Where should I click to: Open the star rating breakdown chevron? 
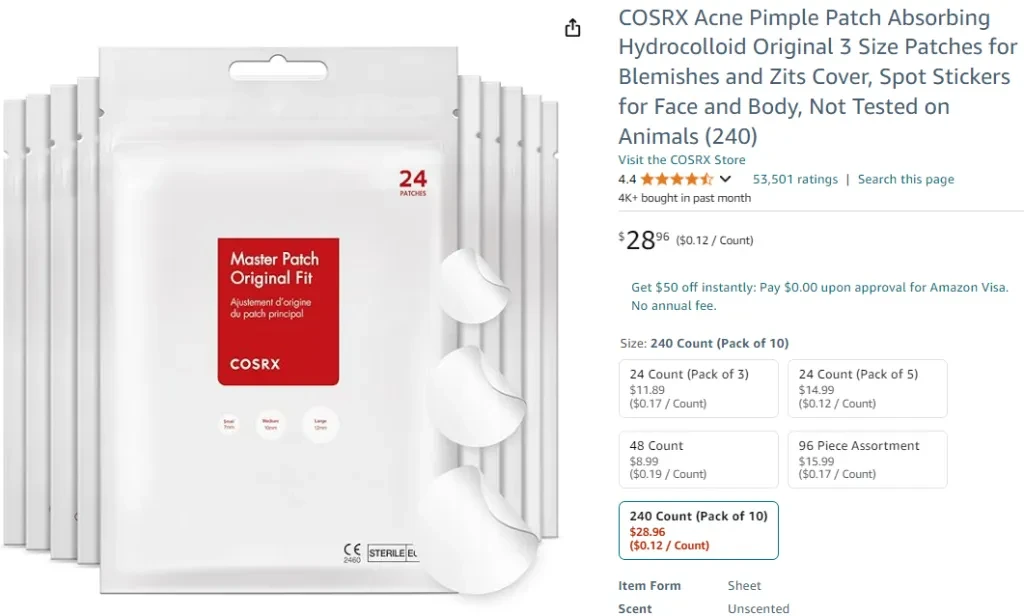click(725, 179)
